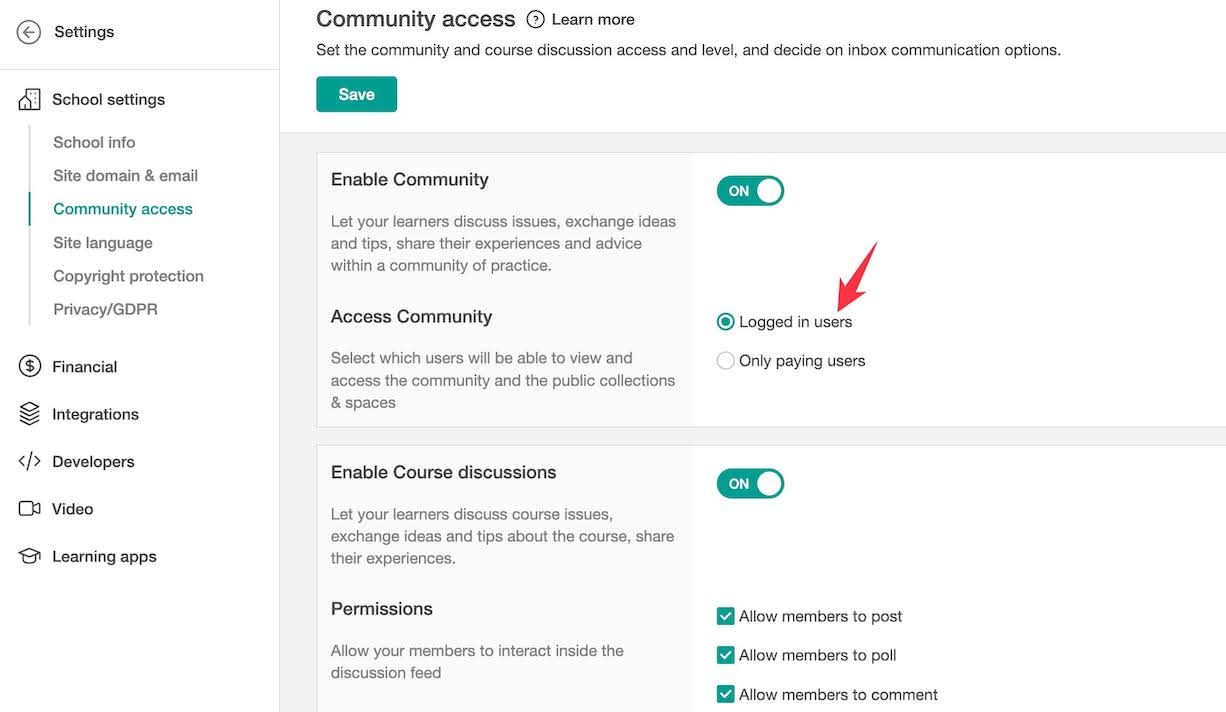The height and width of the screenshot is (712, 1226).
Task: Click the question mark icon beside Community access
Action: point(536,18)
